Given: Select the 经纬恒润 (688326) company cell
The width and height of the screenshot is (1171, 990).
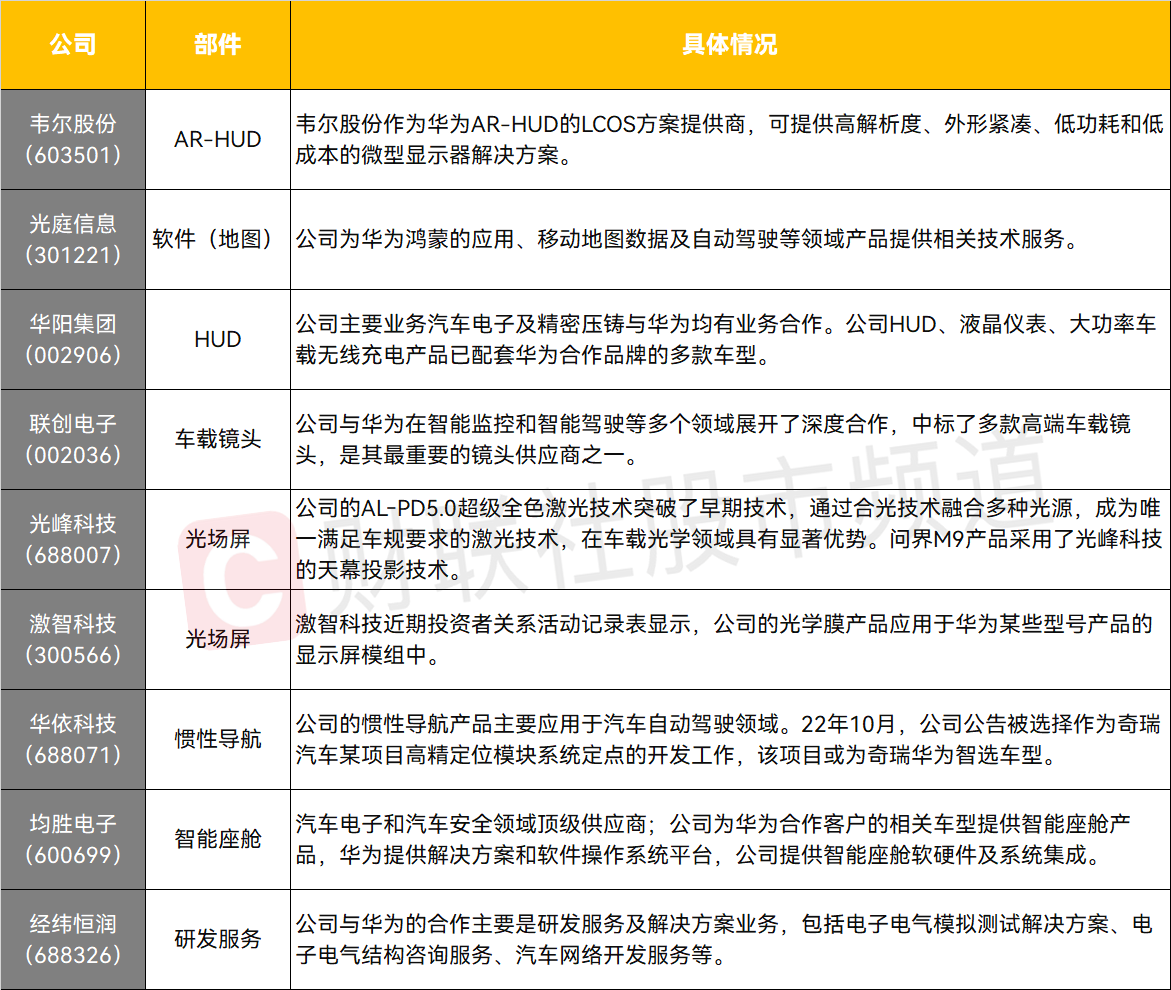Looking at the screenshot, I should (73, 940).
